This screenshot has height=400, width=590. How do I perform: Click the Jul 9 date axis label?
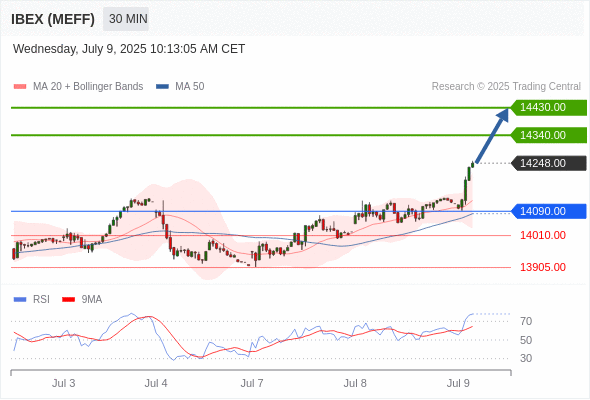point(458,383)
